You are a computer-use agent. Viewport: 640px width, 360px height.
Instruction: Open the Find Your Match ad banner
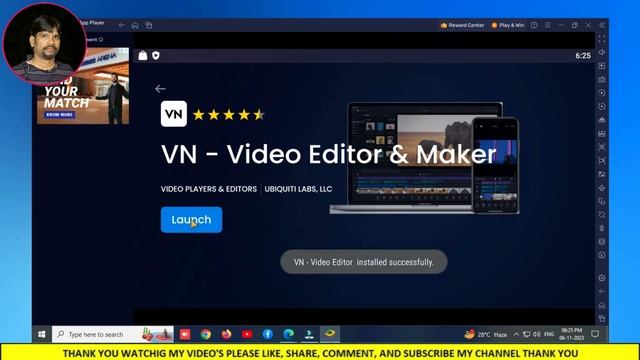point(83,86)
